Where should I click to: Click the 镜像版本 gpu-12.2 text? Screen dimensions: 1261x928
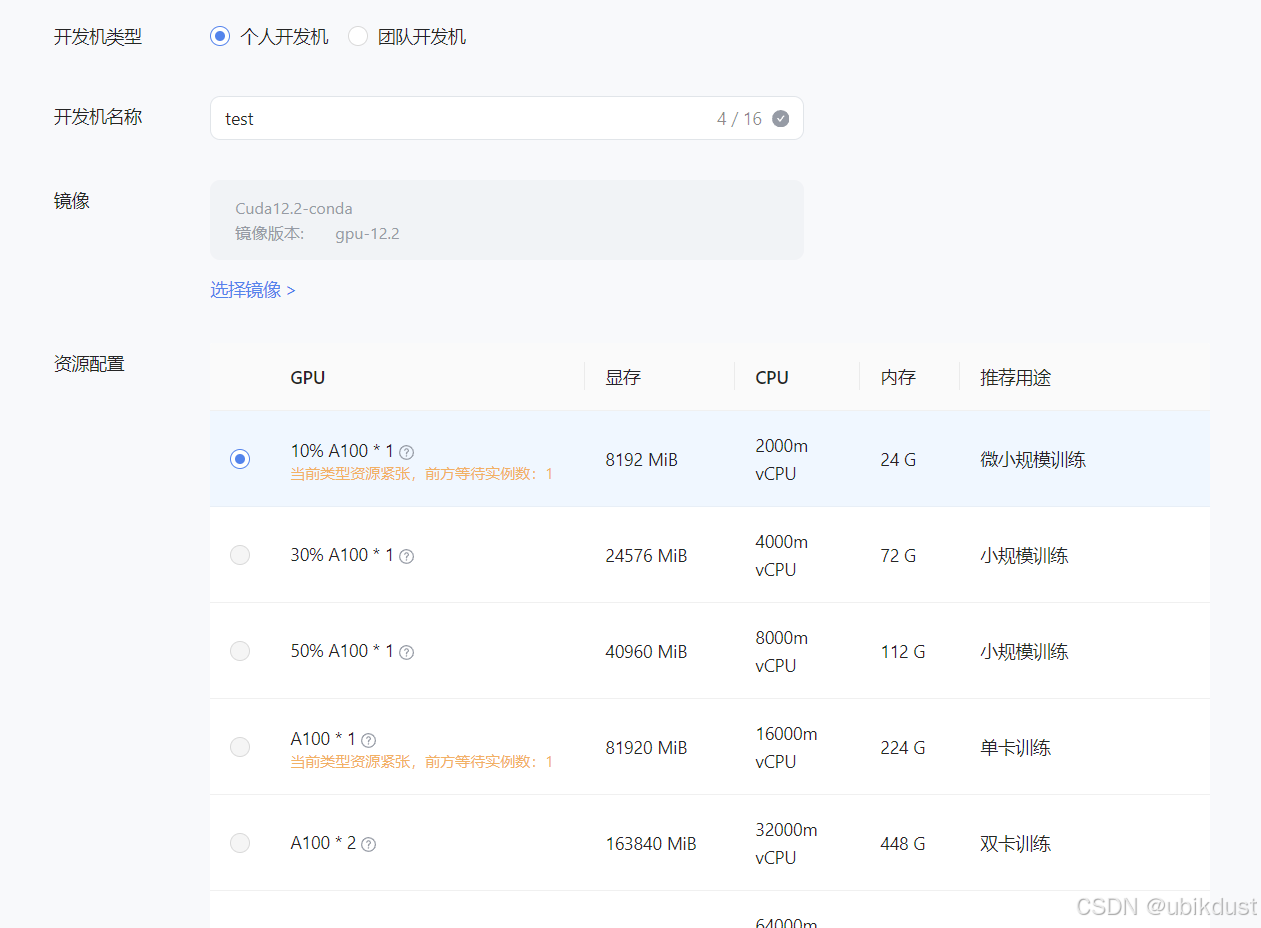317,234
